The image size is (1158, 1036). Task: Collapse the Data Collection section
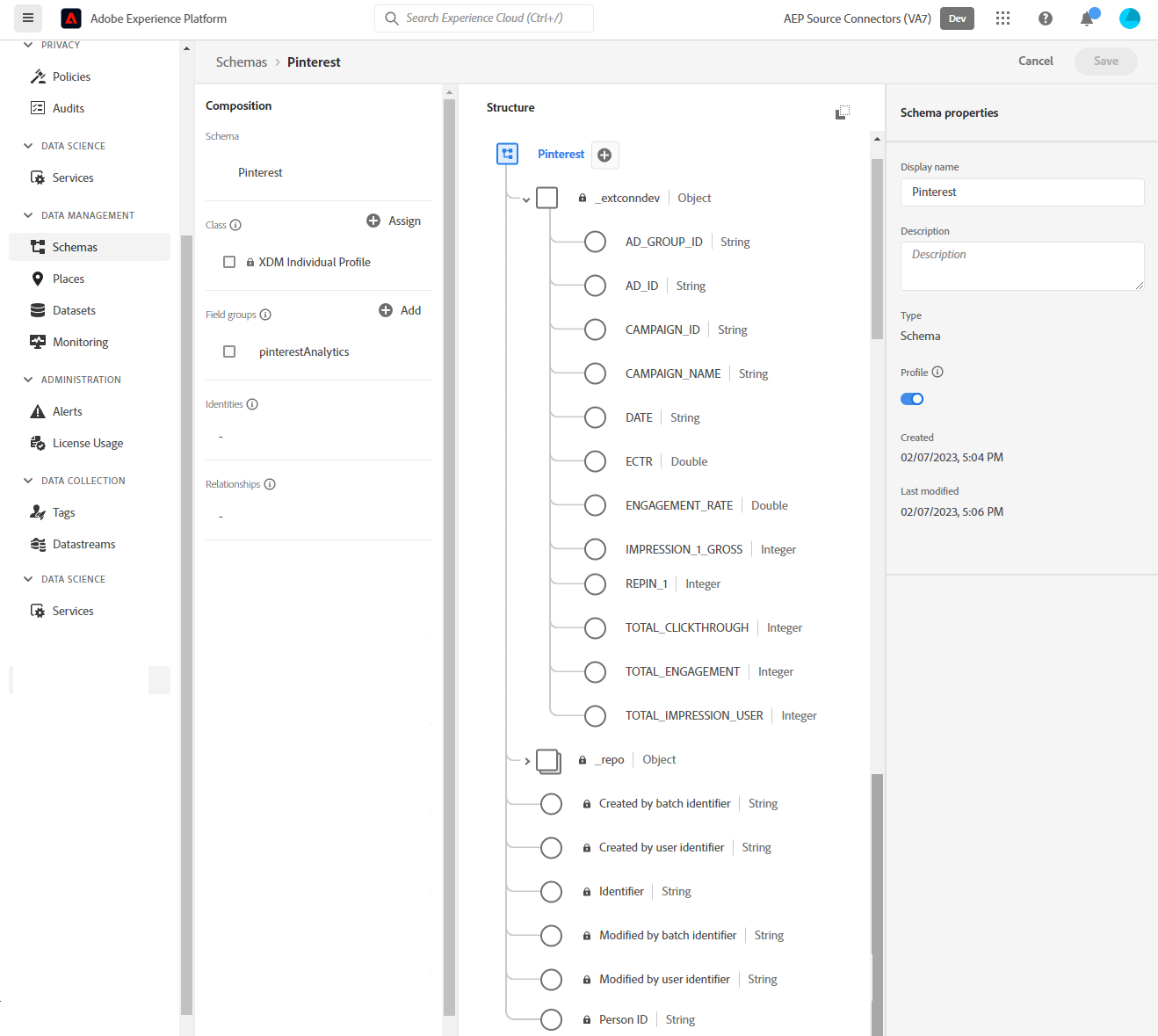click(x=28, y=481)
